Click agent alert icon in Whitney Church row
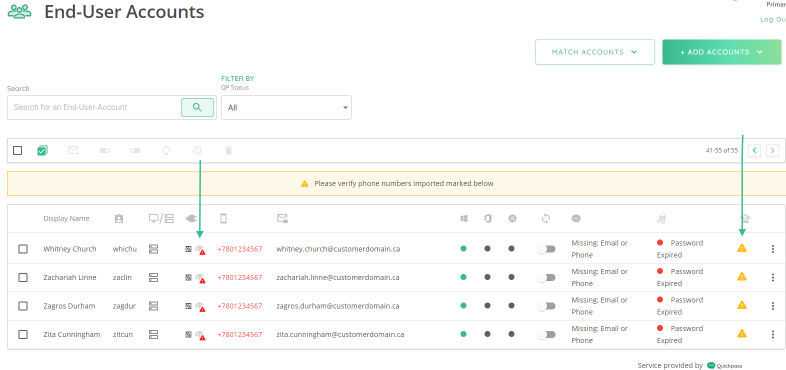786x370 pixels. coord(201,250)
